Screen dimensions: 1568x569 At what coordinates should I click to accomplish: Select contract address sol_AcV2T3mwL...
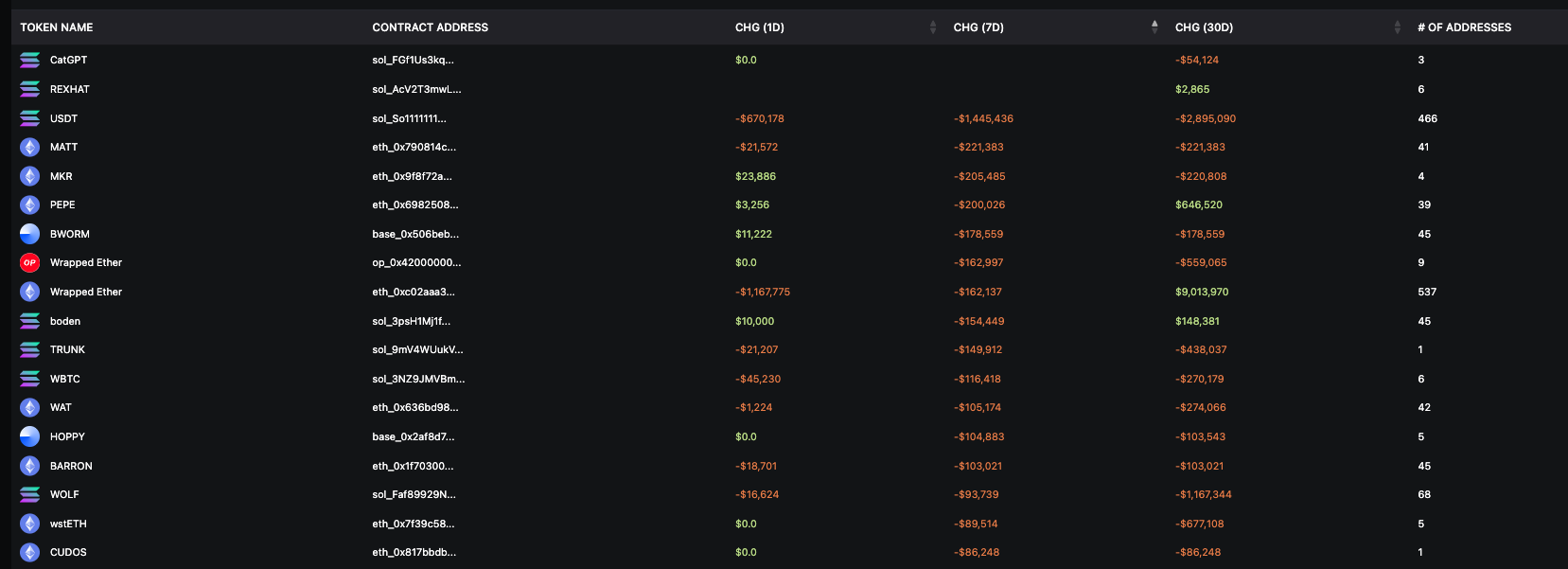point(416,89)
